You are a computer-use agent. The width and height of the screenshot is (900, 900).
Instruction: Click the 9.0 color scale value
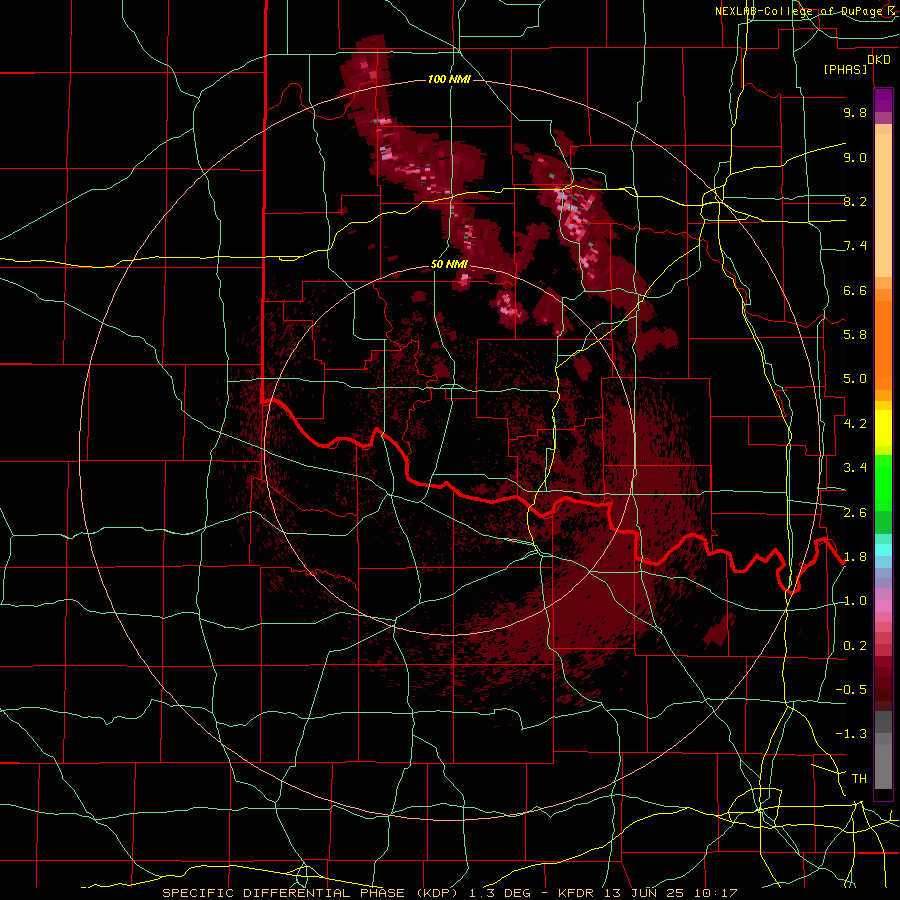(855, 157)
